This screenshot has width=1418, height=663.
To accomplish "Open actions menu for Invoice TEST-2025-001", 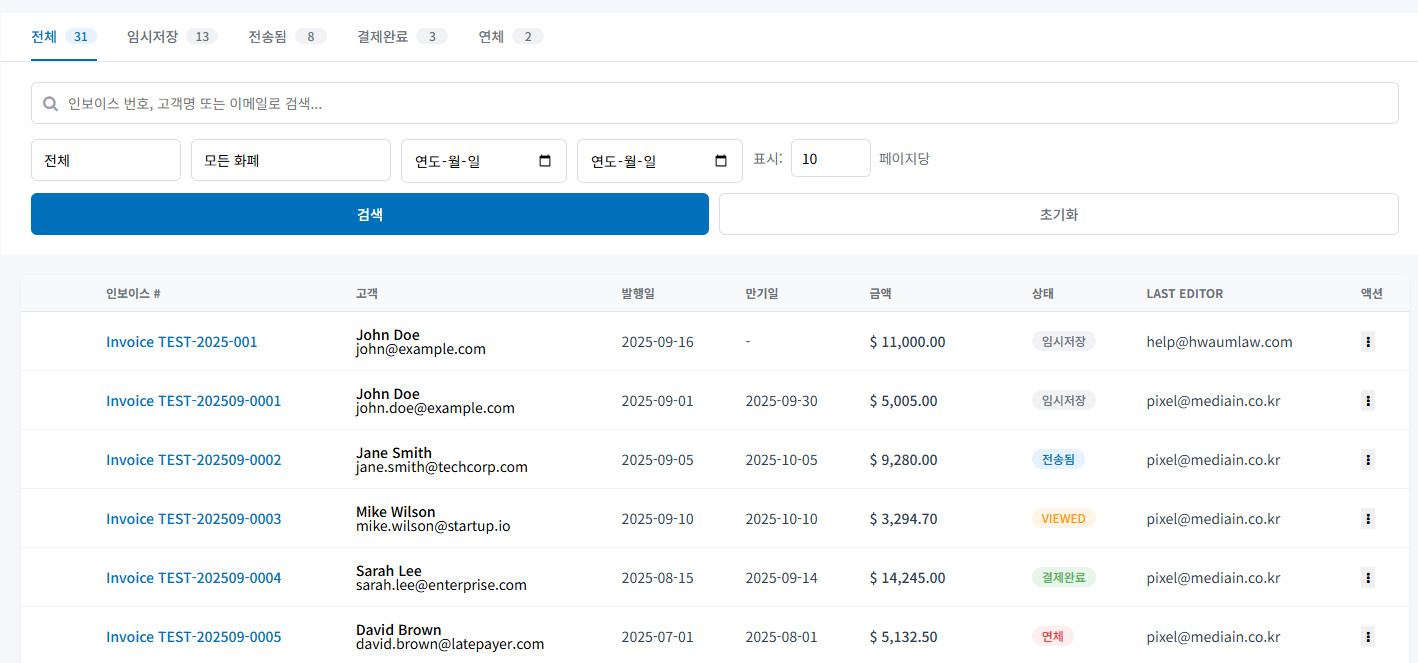I will [1368, 342].
